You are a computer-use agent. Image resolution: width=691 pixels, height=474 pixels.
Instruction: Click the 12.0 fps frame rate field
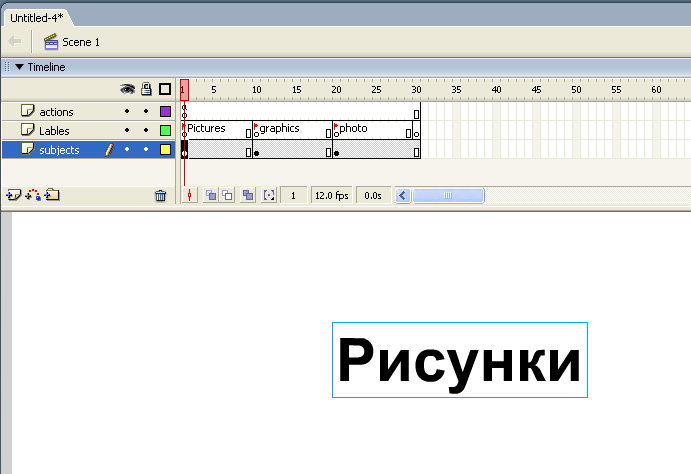pos(331,196)
